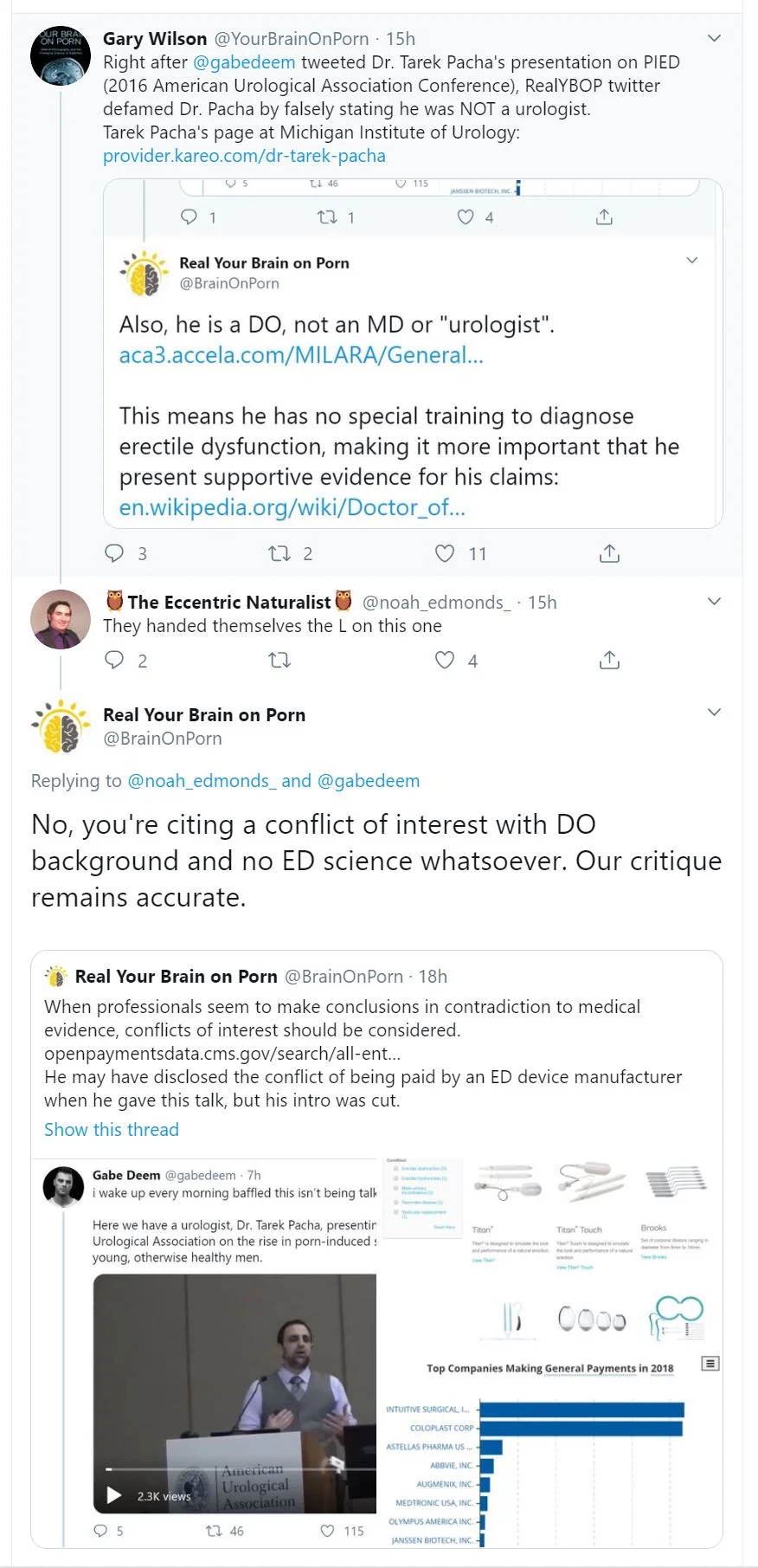The width and height of the screenshot is (758, 1568).
Task: Open The Eccentric Naturalist tweet options chevron
Action: [714, 602]
